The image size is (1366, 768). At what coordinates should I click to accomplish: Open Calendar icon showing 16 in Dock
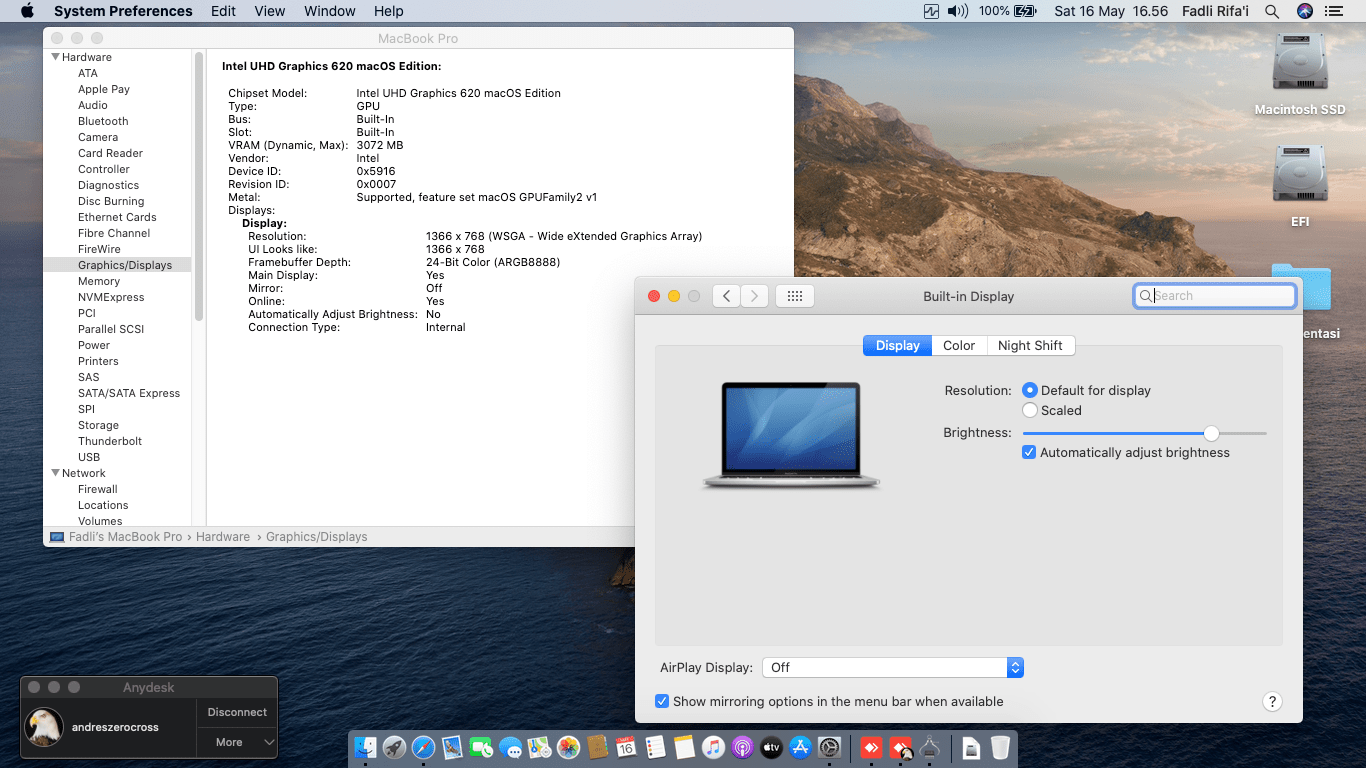(x=626, y=747)
